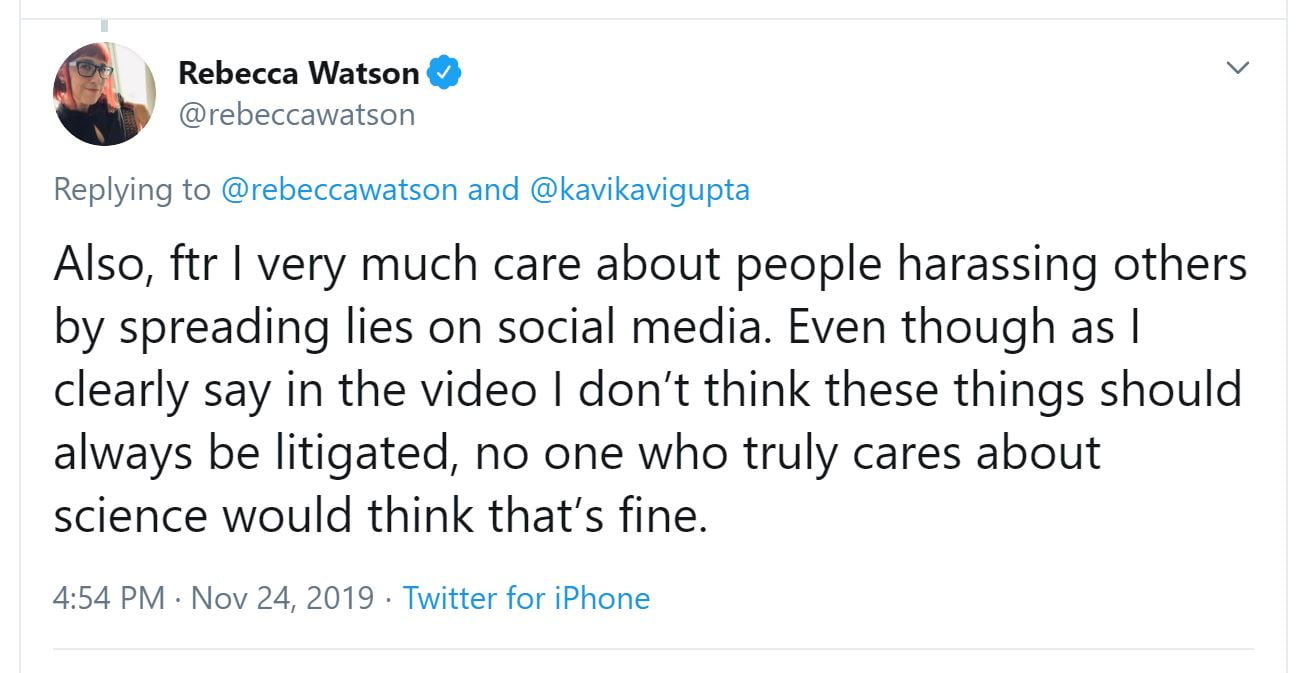Open @rebeccawatson link in the Replying to line
The width and height of the screenshot is (1311, 673).
339,189
